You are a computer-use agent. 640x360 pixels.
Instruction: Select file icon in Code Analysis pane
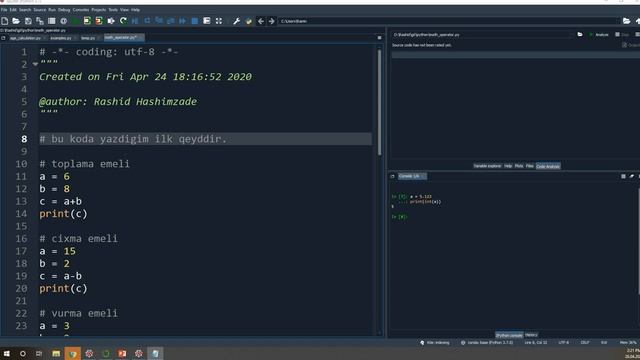(x=580, y=35)
